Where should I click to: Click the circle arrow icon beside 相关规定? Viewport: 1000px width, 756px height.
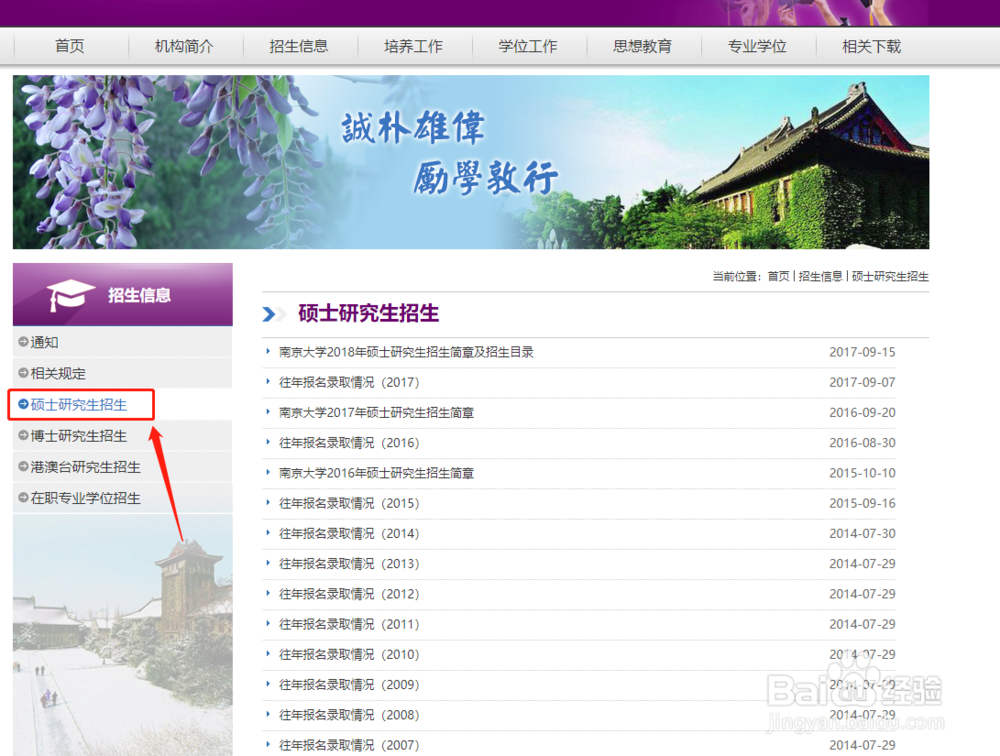pos(23,373)
